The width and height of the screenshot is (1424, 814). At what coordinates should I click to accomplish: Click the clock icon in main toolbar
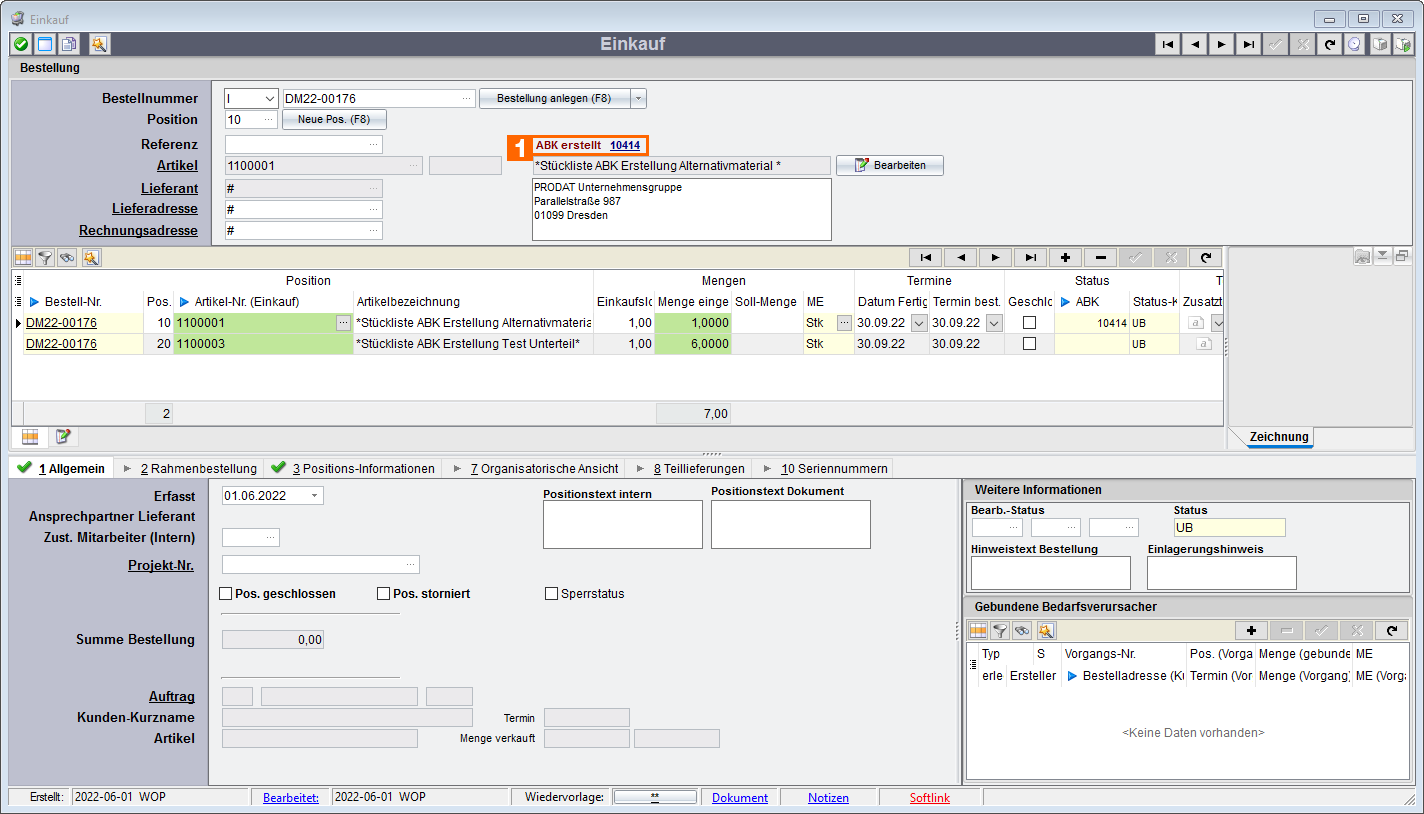(1354, 44)
